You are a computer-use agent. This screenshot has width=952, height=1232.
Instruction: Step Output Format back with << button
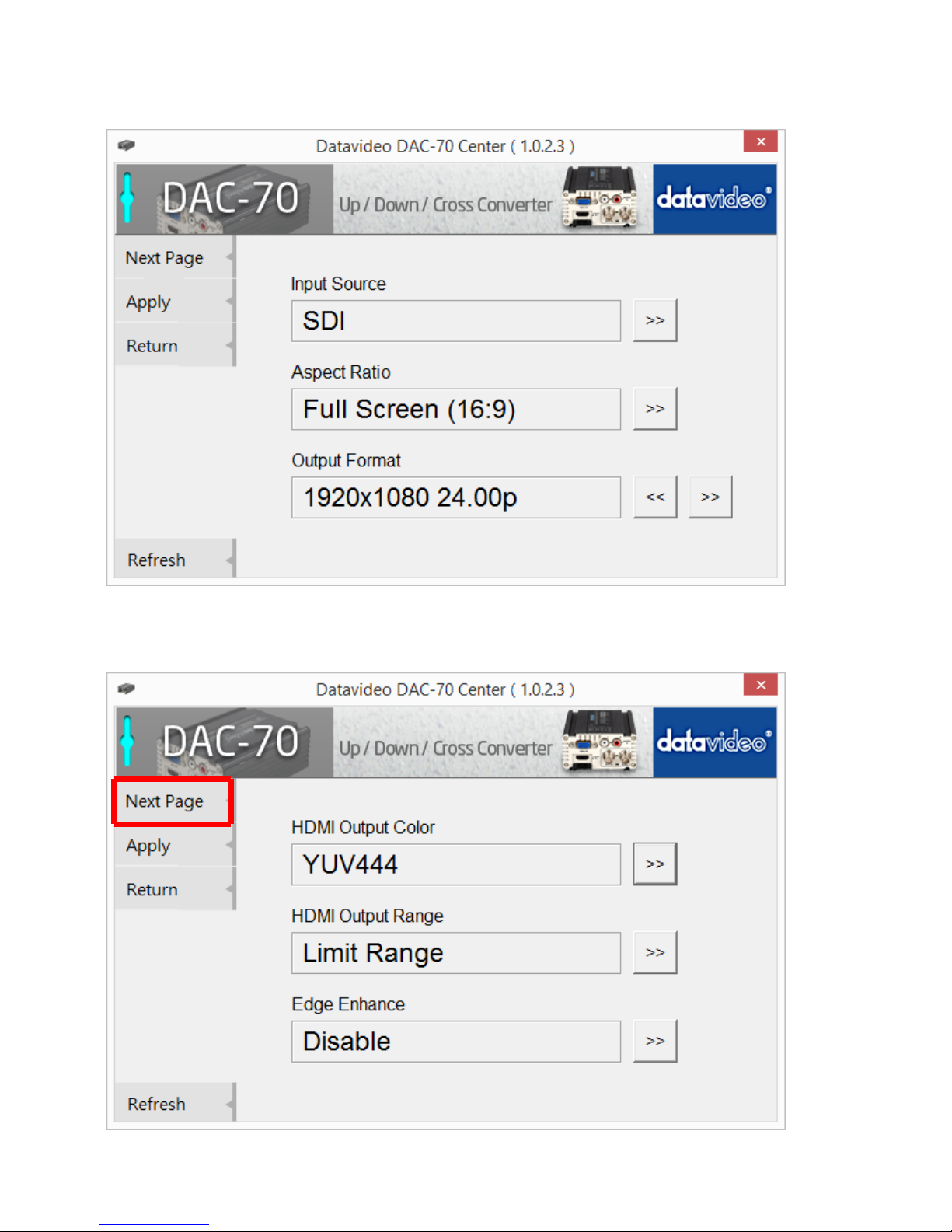point(655,497)
